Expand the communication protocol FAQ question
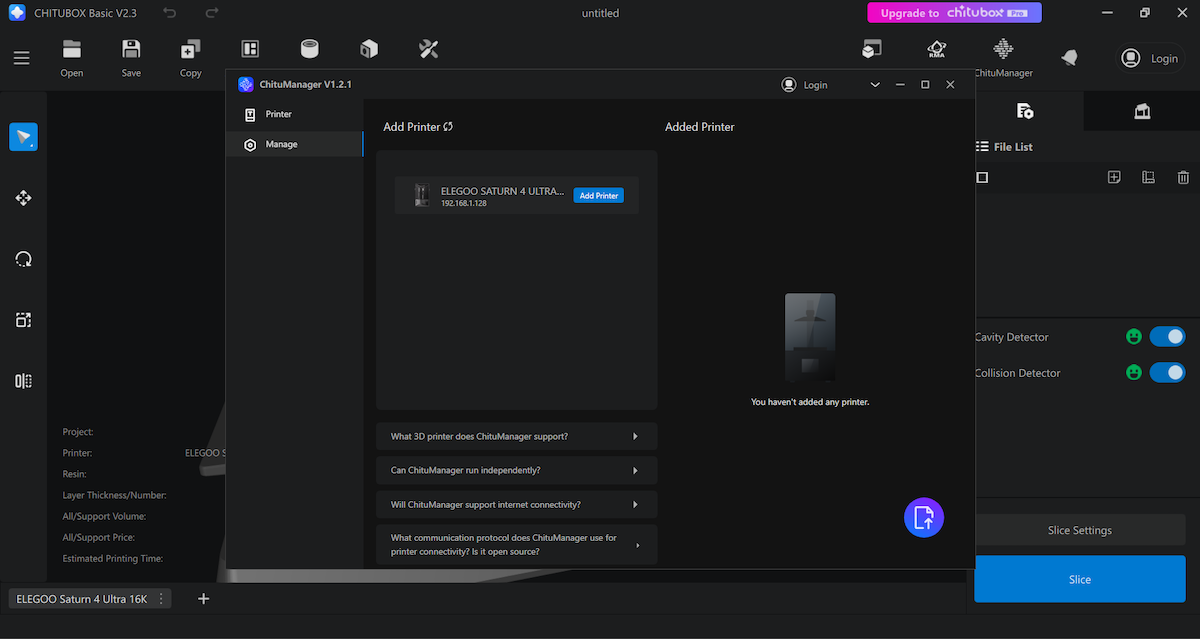This screenshot has width=1200, height=639. pyautogui.click(x=517, y=544)
